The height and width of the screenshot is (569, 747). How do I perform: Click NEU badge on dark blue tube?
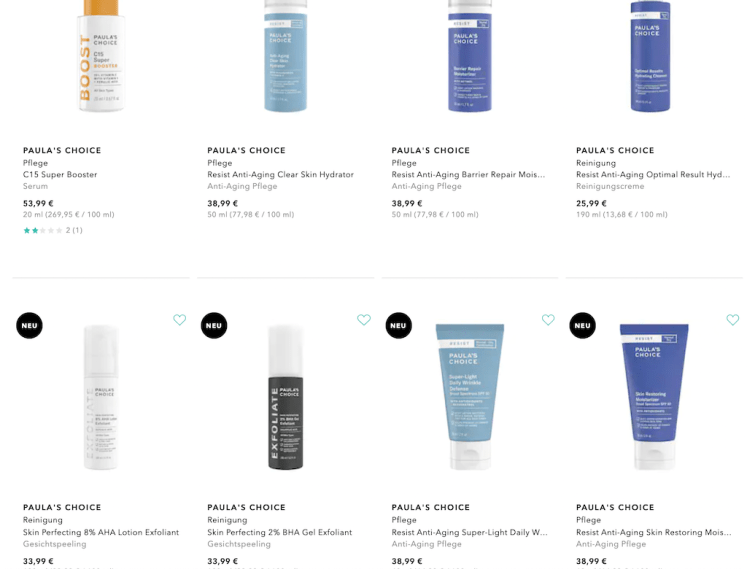[x=583, y=325]
